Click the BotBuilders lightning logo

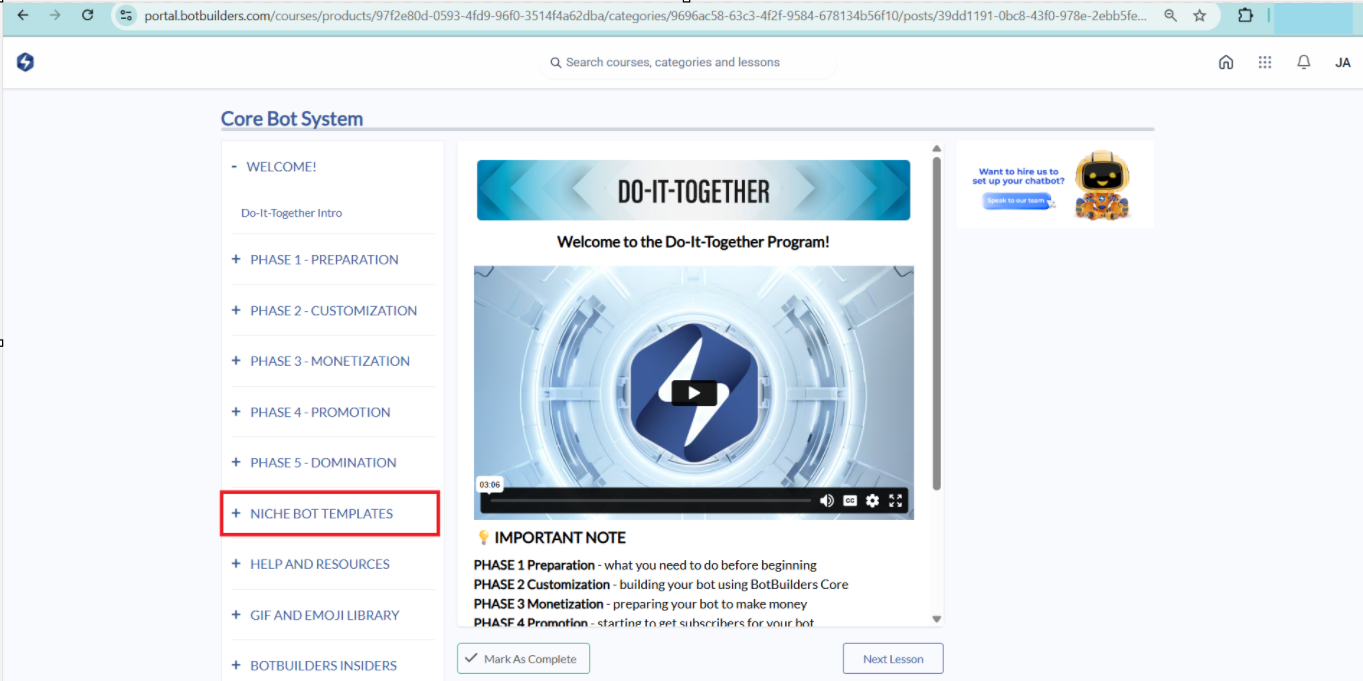pos(25,62)
